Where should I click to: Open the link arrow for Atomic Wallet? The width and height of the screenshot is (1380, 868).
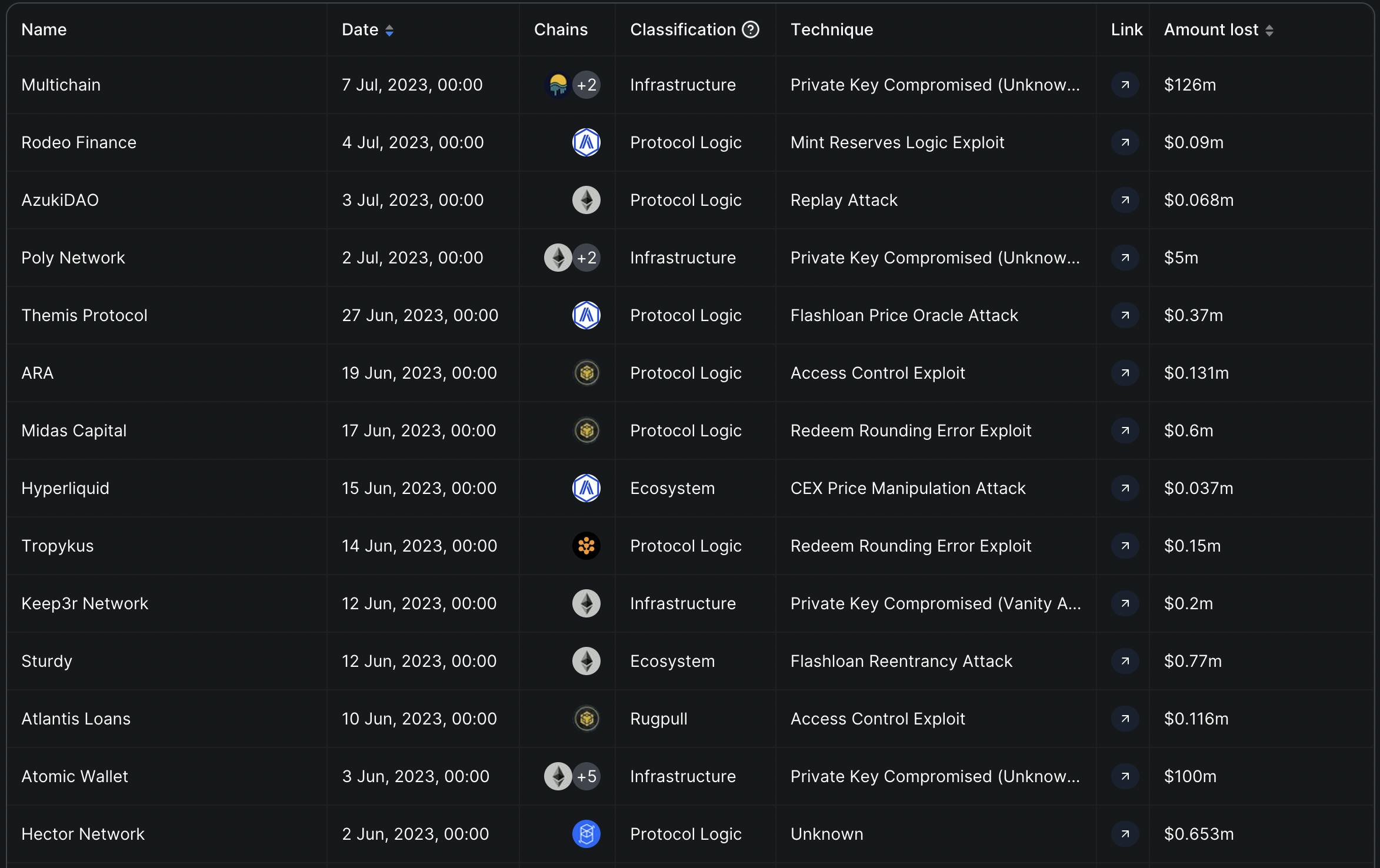pyautogui.click(x=1125, y=776)
